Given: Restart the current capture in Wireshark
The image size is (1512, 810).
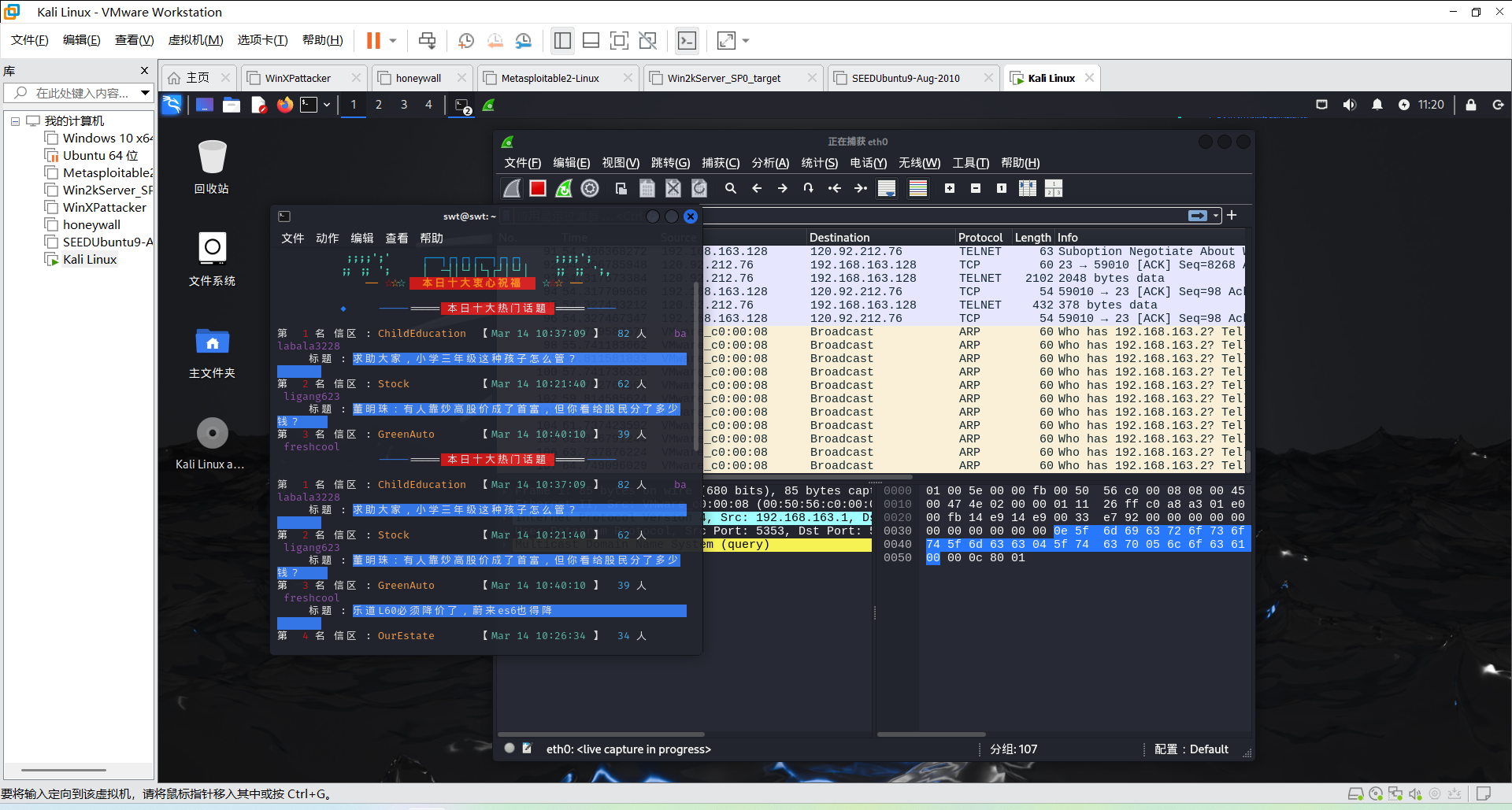Looking at the screenshot, I should 564,188.
